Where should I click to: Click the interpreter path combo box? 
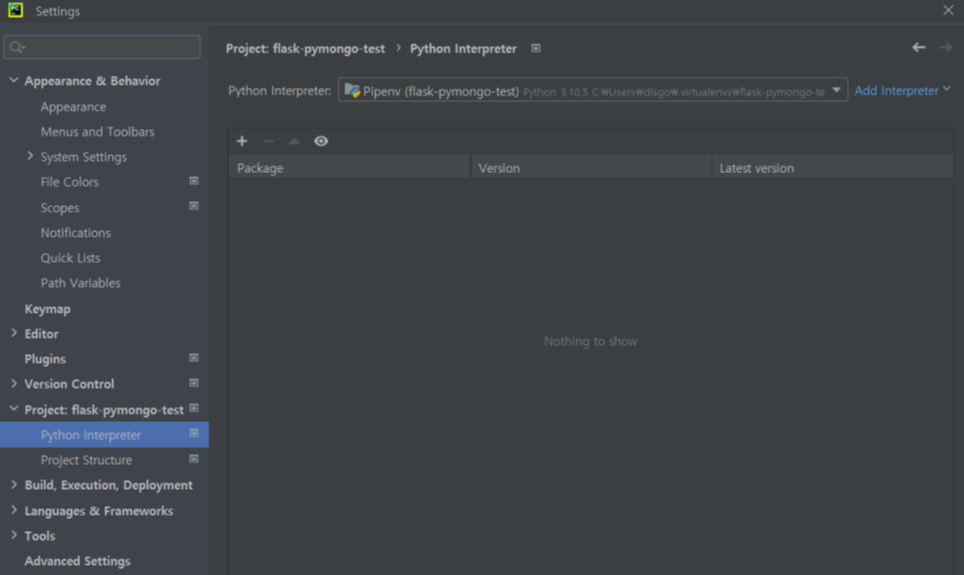click(593, 90)
